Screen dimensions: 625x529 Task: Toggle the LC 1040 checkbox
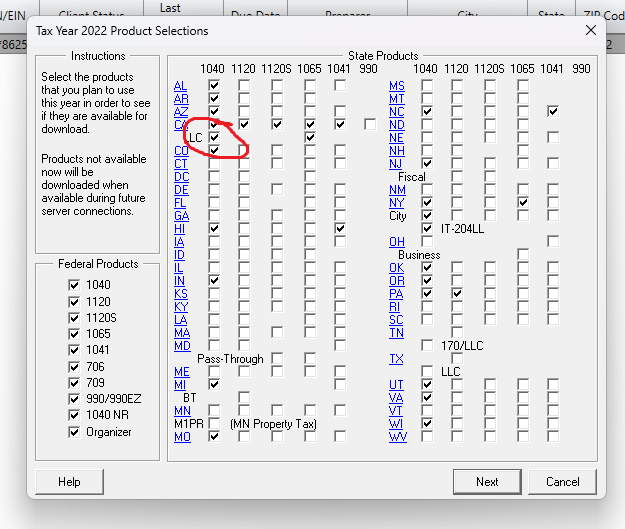pyautogui.click(x=213, y=137)
